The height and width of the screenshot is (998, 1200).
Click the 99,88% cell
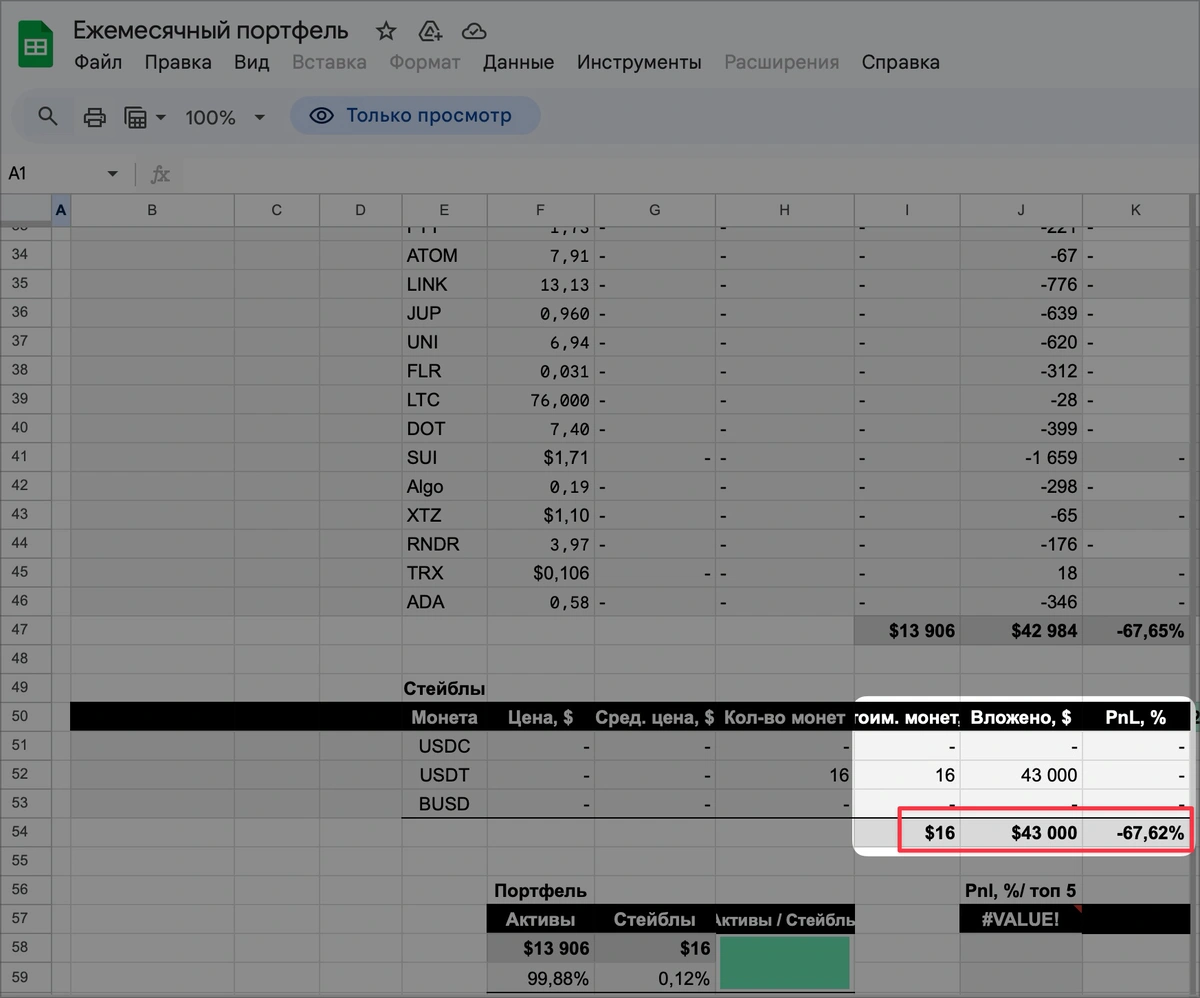(541, 977)
